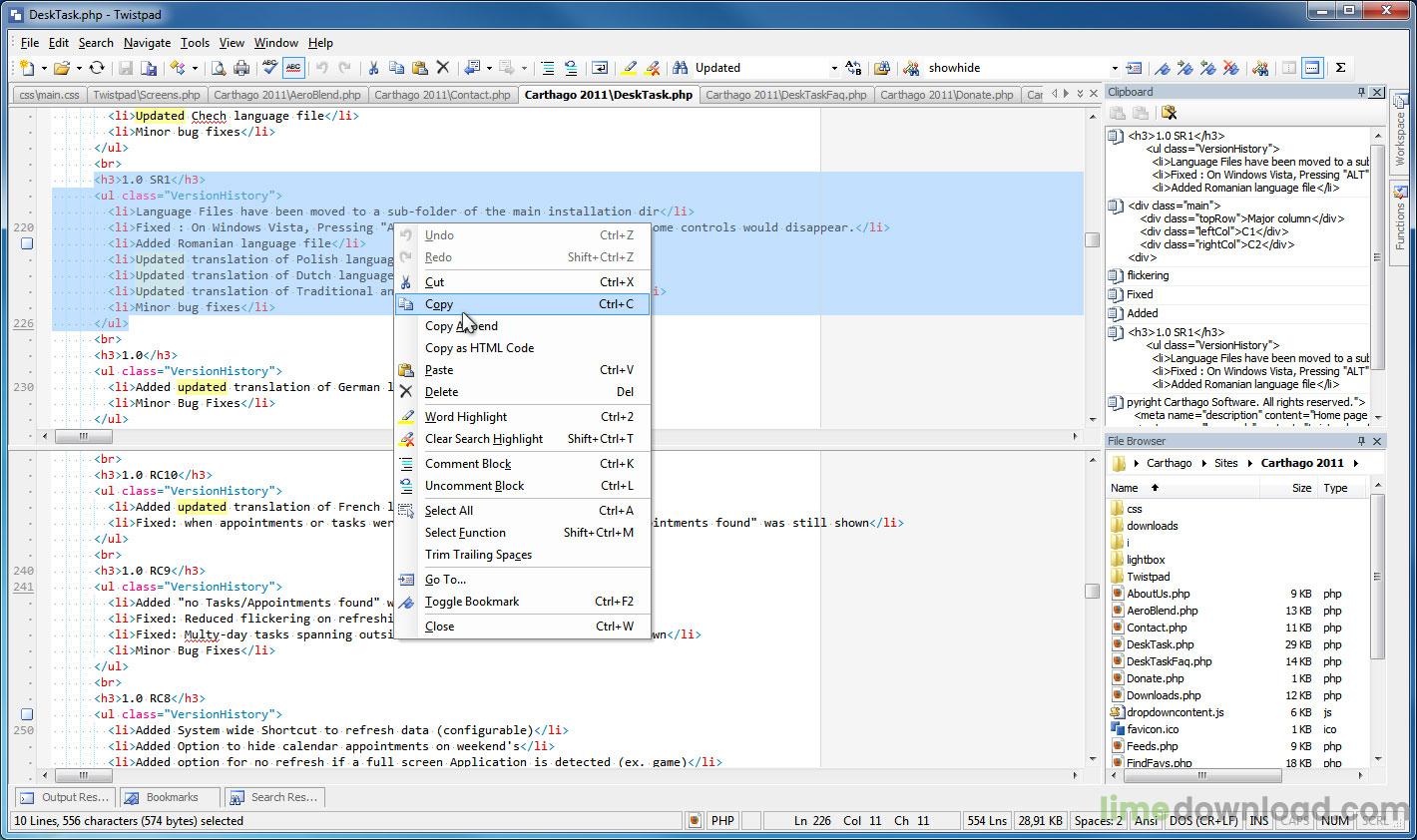This screenshot has width=1417, height=840.
Task: Click the Print icon in toolbar
Action: pyautogui.click(x=240, y=68)
